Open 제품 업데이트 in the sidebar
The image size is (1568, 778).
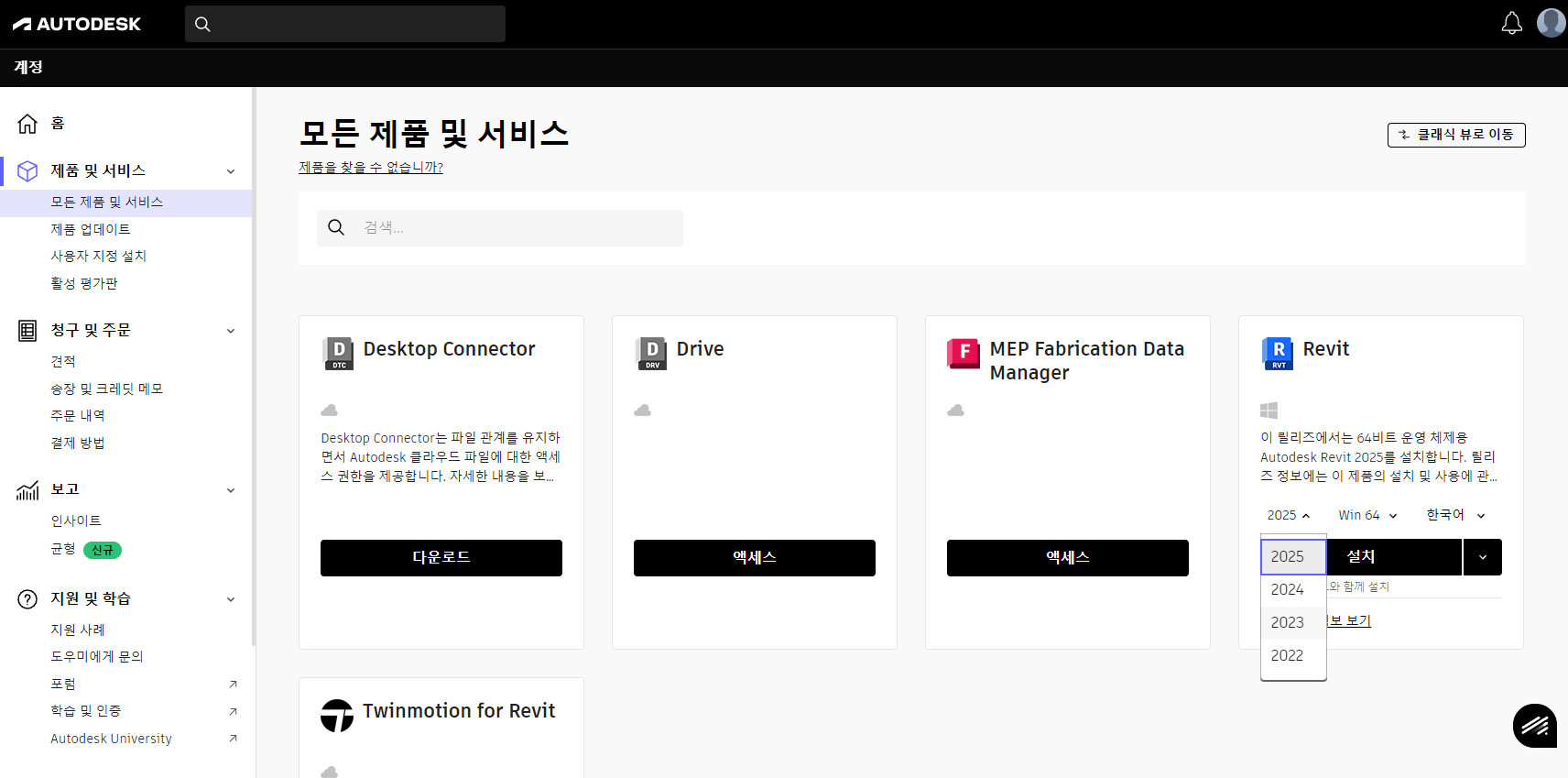click(91, 229)
